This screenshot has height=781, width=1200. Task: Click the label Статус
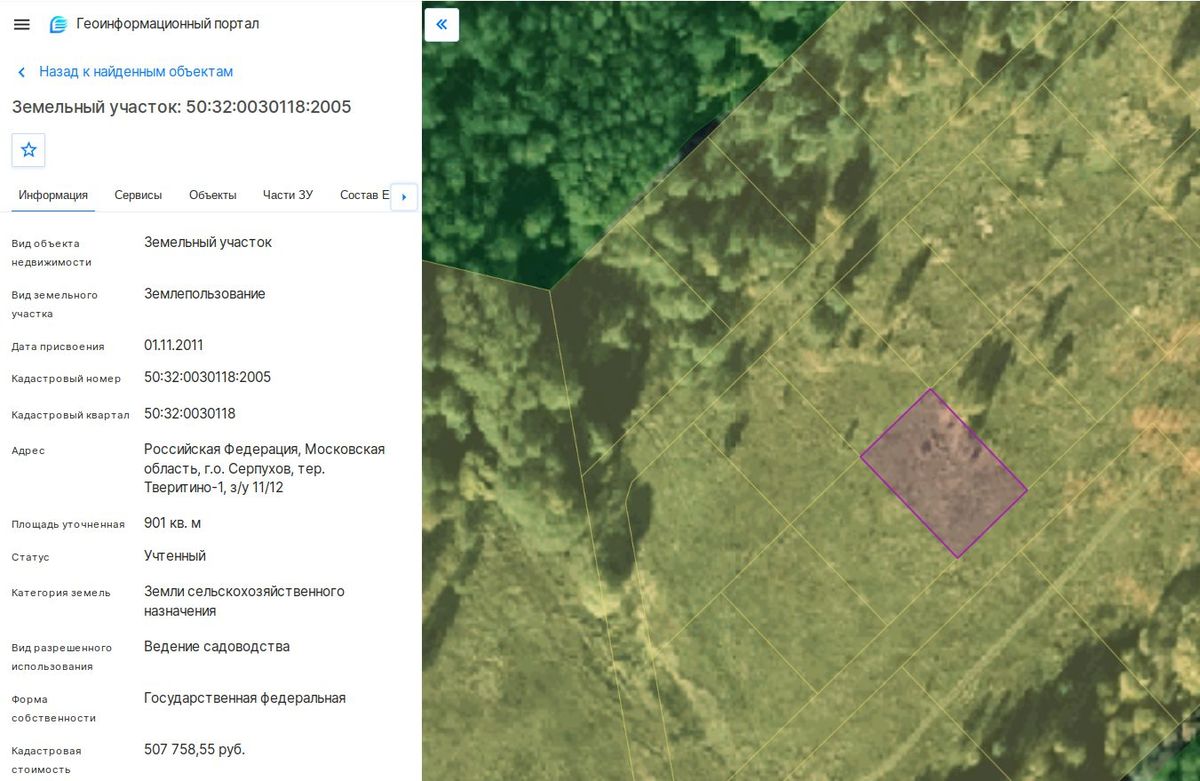[31, 557]
